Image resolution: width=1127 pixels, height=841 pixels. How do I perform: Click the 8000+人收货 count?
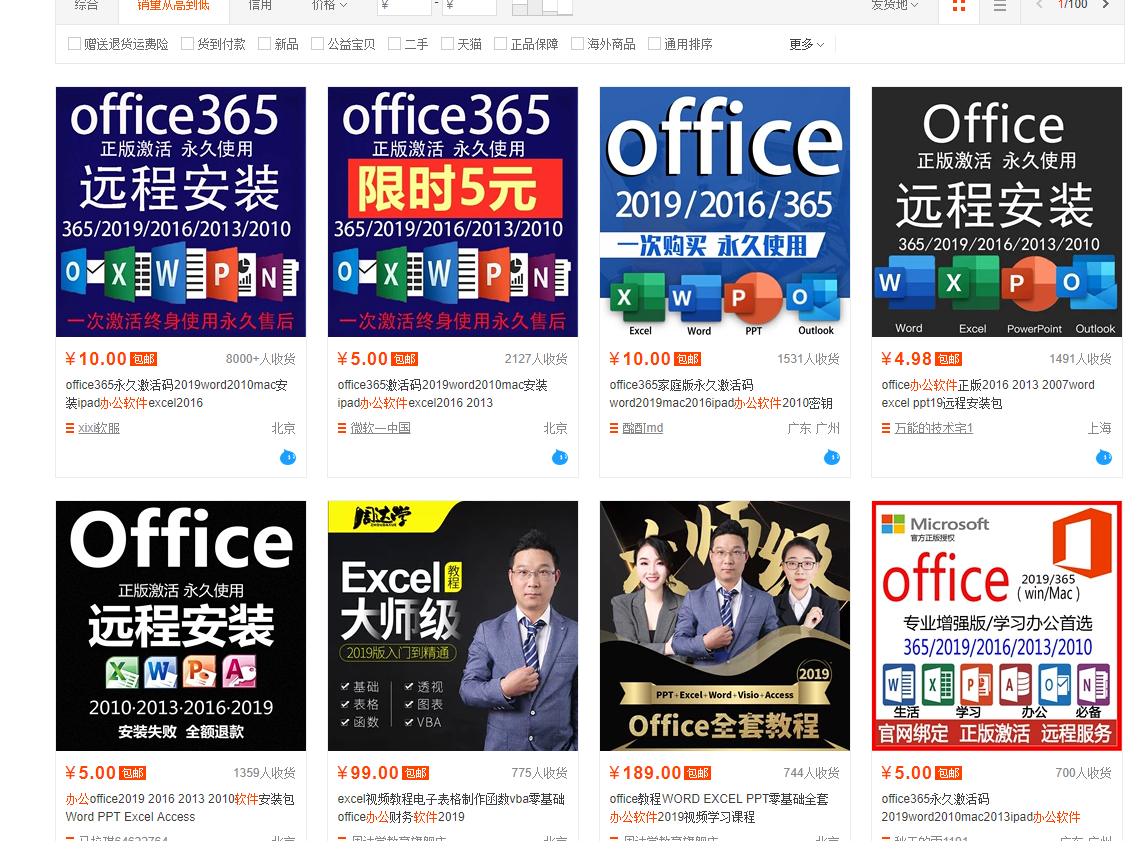click(260, 359)
